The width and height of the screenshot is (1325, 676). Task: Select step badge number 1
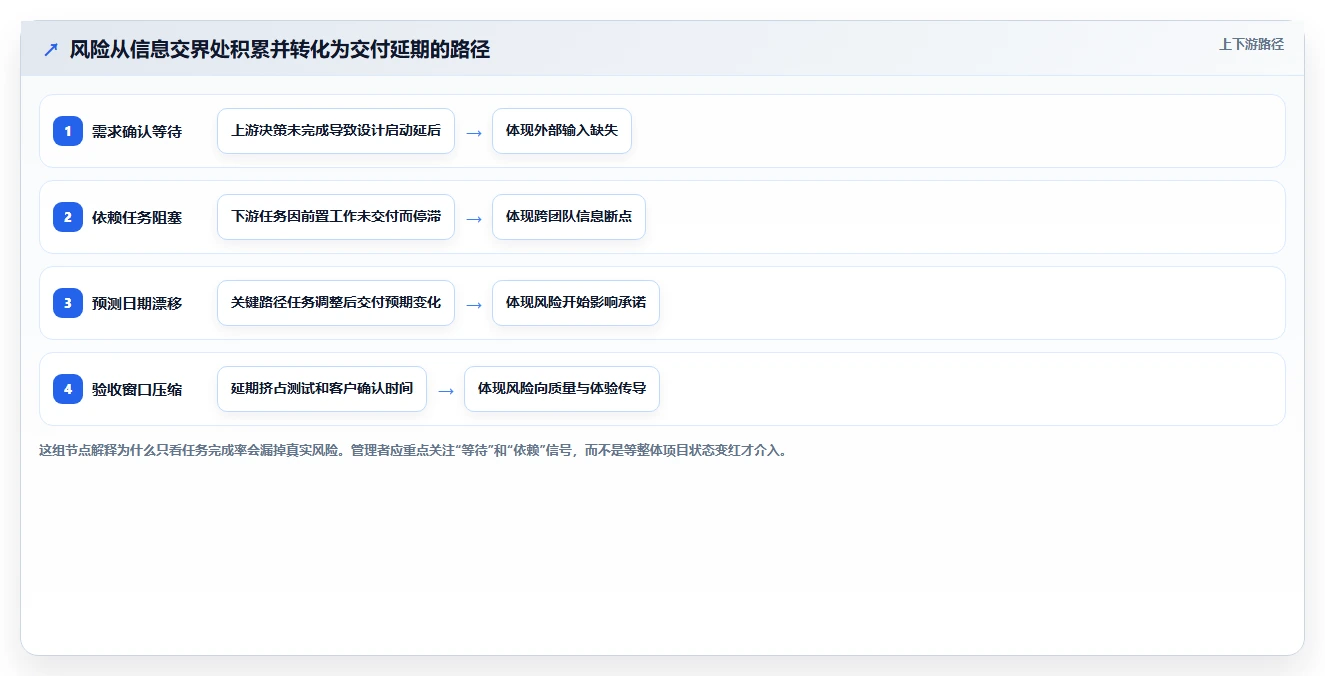[68, 131]
